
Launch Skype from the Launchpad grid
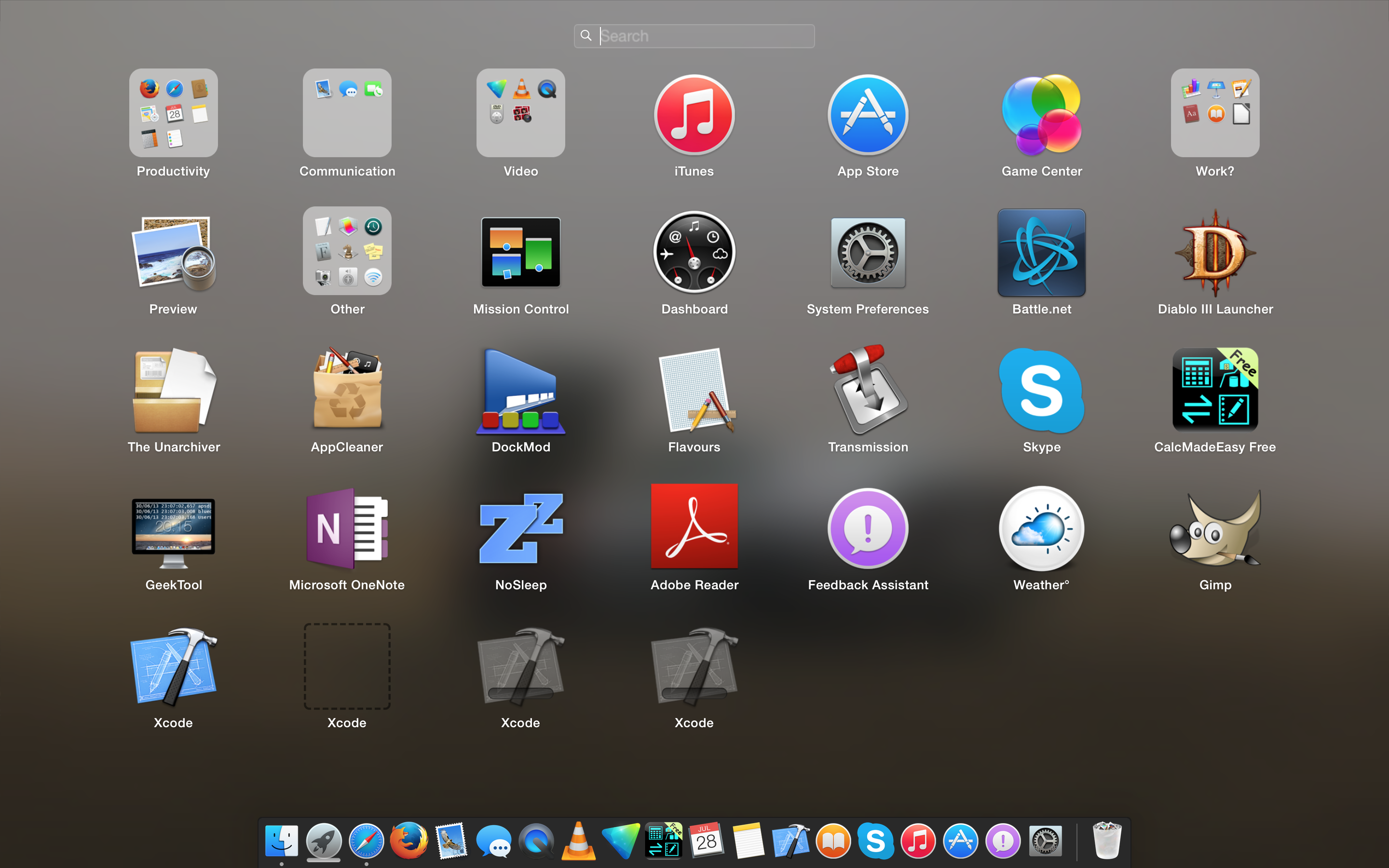[1042, 391]
